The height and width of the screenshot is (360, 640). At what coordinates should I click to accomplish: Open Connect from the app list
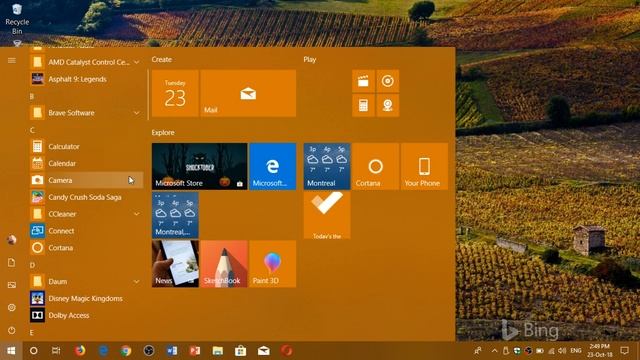87,231
